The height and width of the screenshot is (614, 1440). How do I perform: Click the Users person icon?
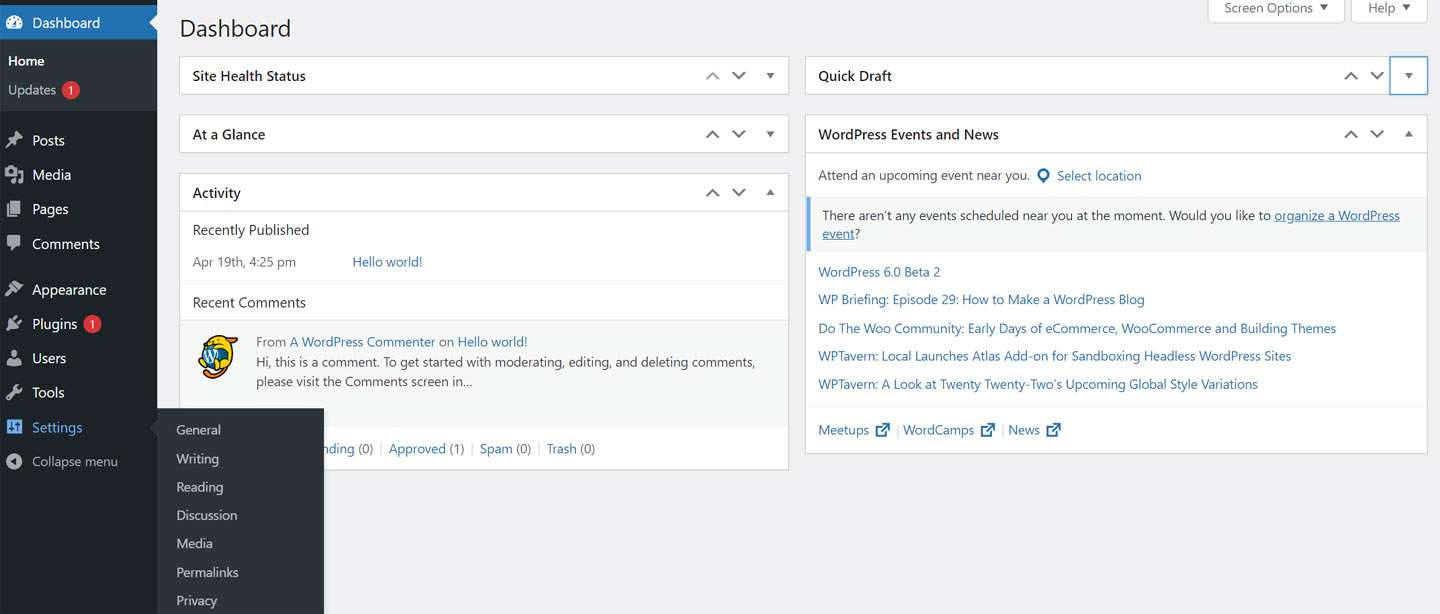[x=14, y=358]
